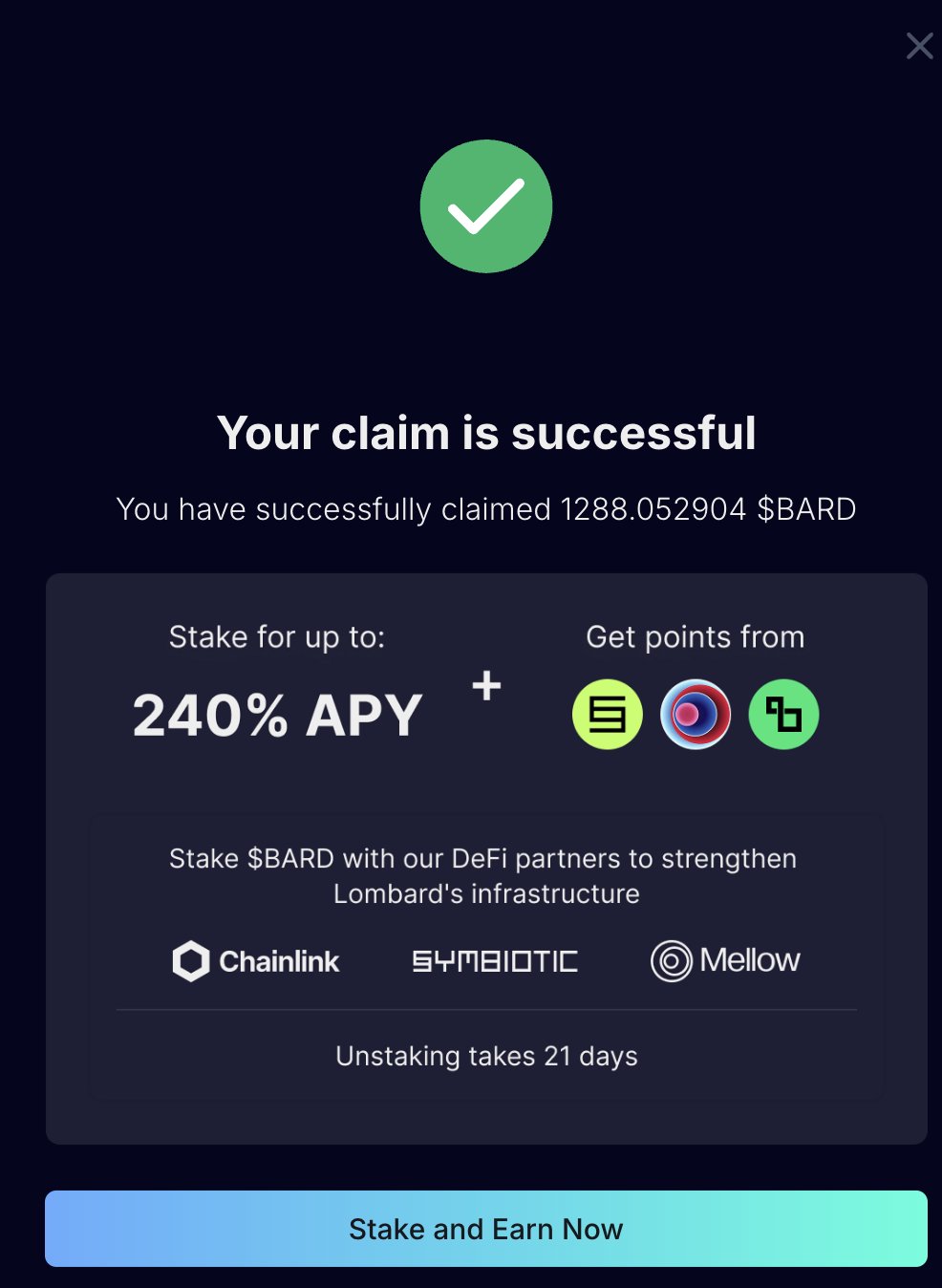Click the green success checkmark icon

coord(486,206)
